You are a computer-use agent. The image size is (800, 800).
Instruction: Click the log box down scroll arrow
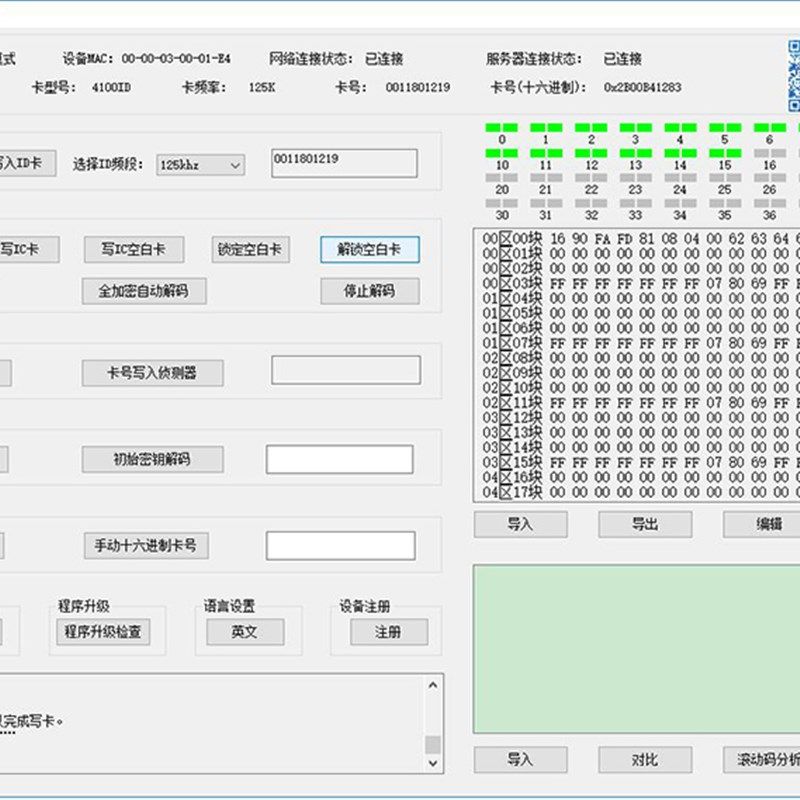coord(433,763)
